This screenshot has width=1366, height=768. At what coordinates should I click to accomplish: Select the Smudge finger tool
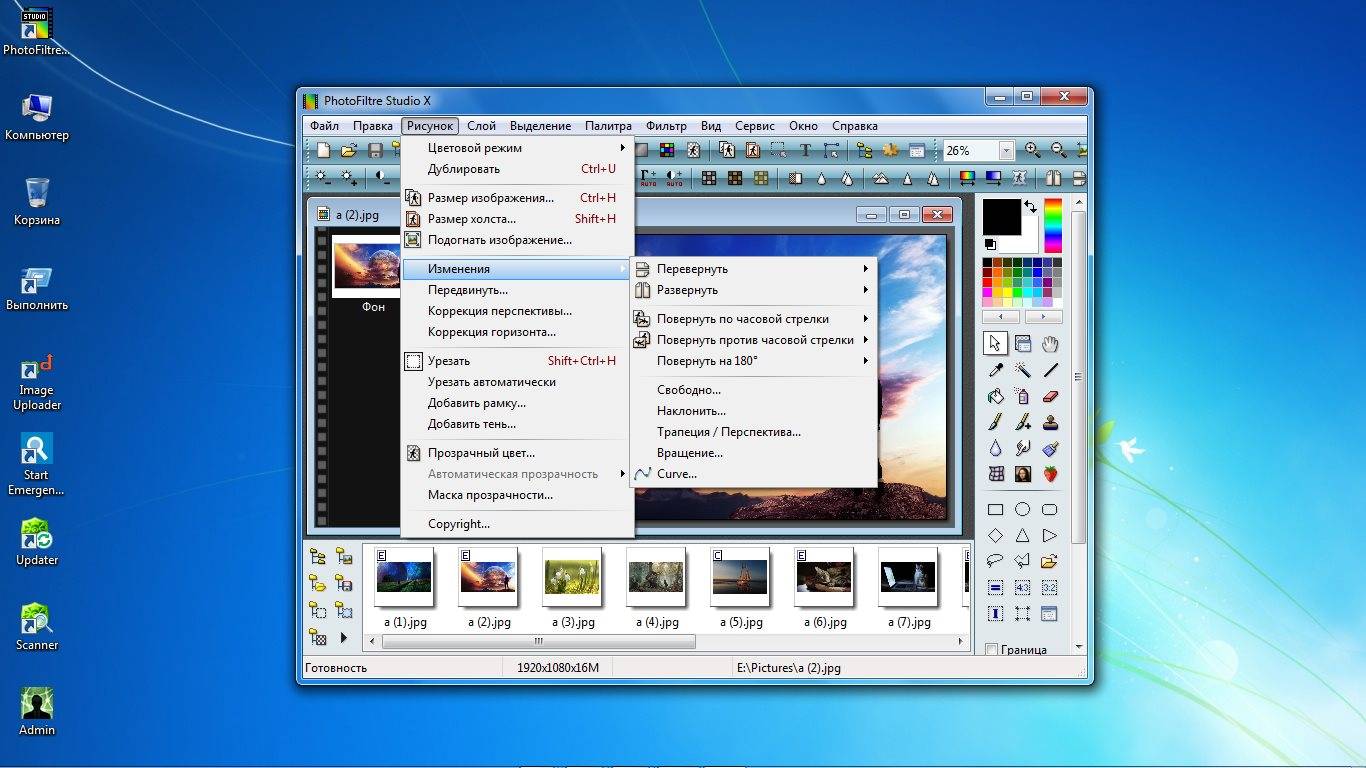coord(1022,448)
